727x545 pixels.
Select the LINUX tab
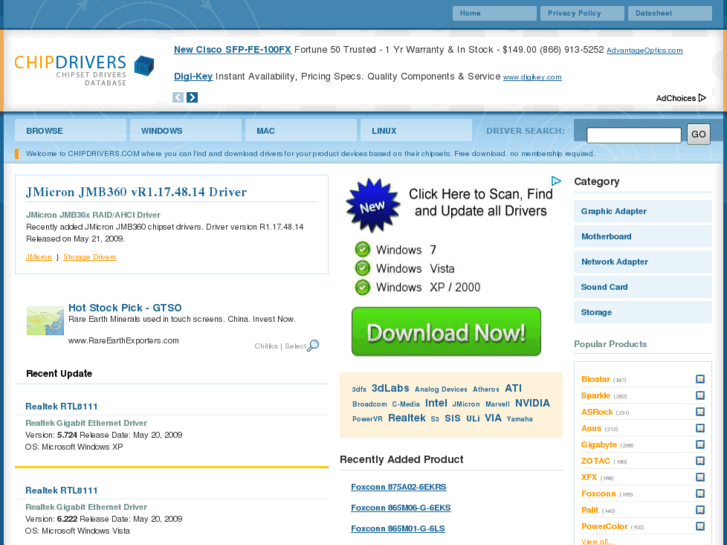tap(416, 130)
